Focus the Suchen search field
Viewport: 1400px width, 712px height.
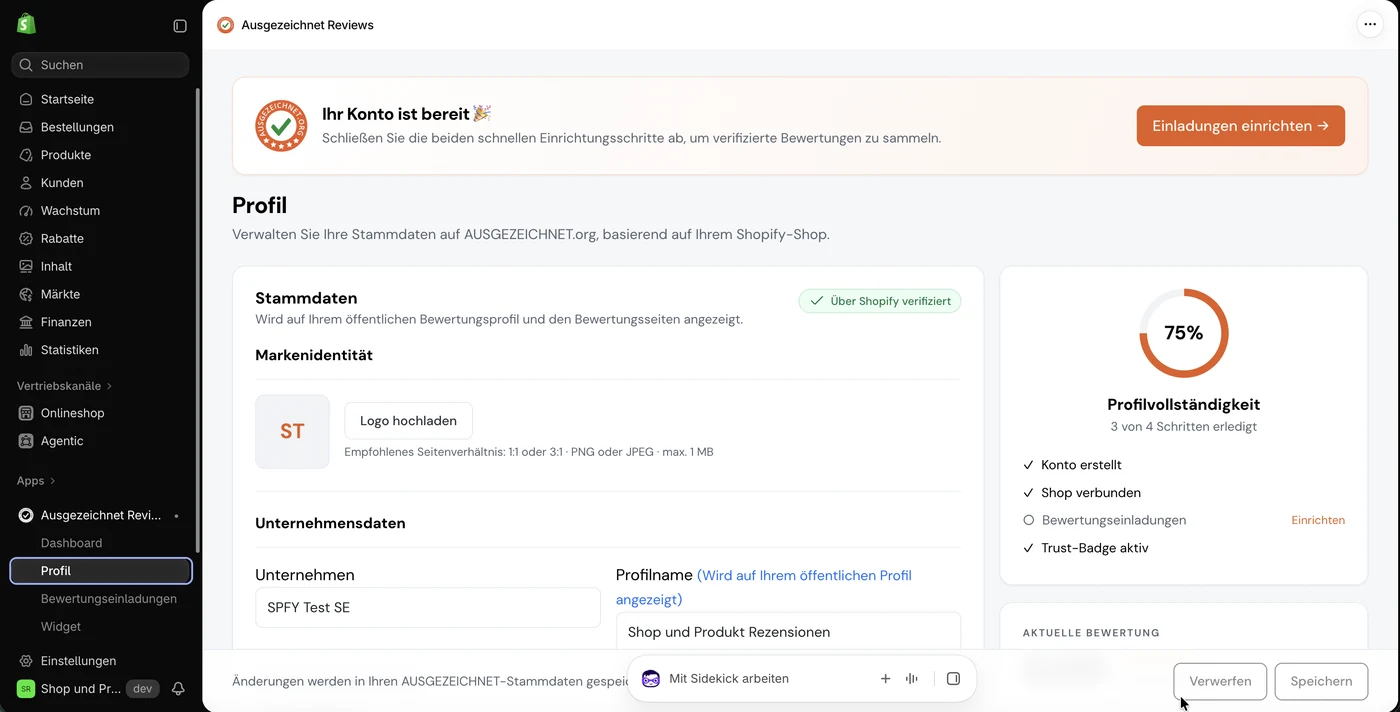(100, 65)
